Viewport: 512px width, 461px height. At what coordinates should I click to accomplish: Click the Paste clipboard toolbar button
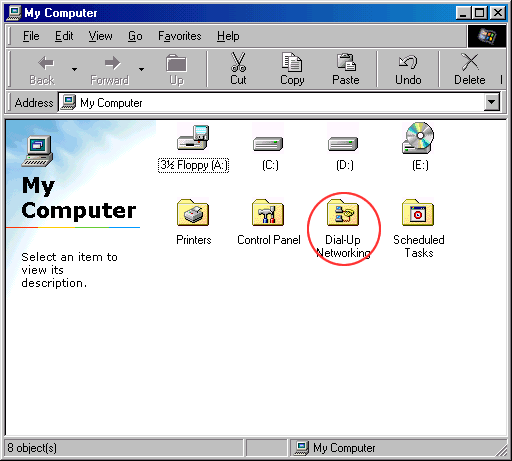(x=346, y=69)
